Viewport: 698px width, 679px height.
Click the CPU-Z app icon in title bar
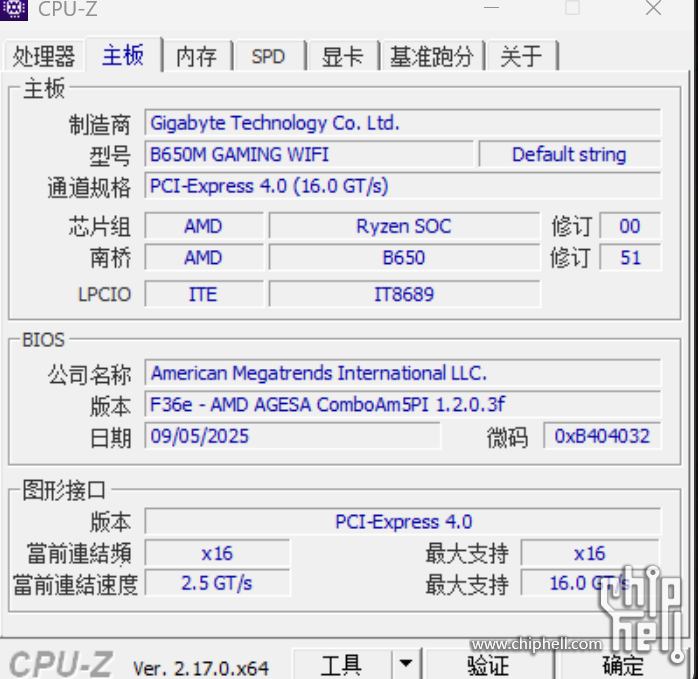click(x=14, y=9)
